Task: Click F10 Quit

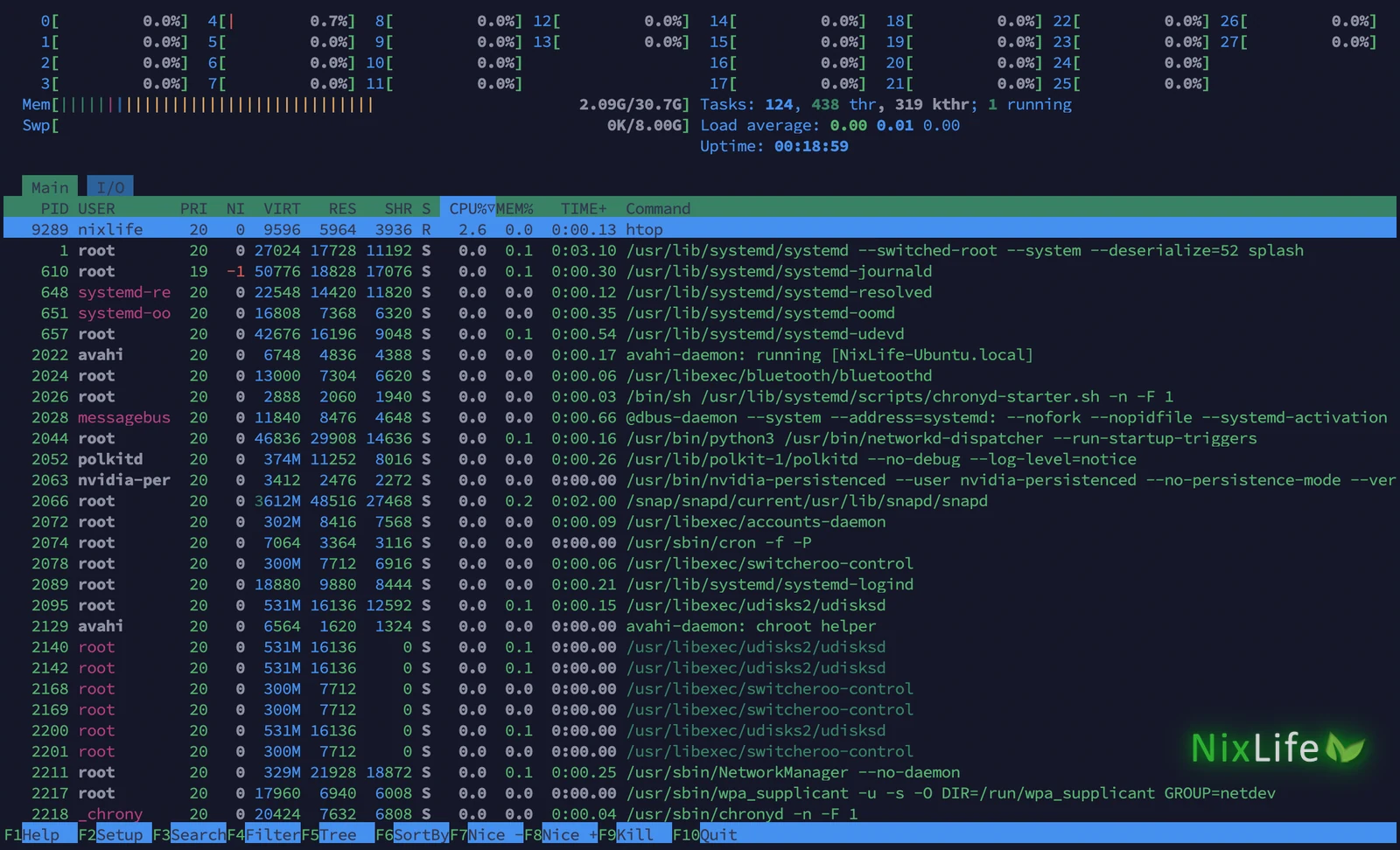Action: (x=705, y=834)
